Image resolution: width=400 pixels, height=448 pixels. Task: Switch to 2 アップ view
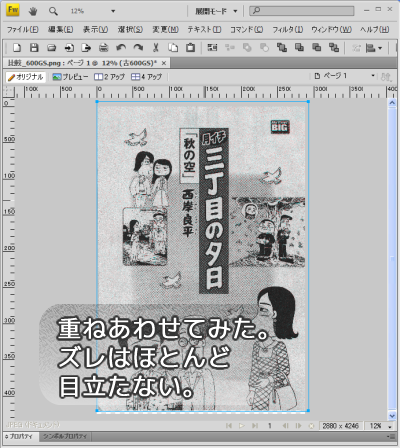point(109,77)
